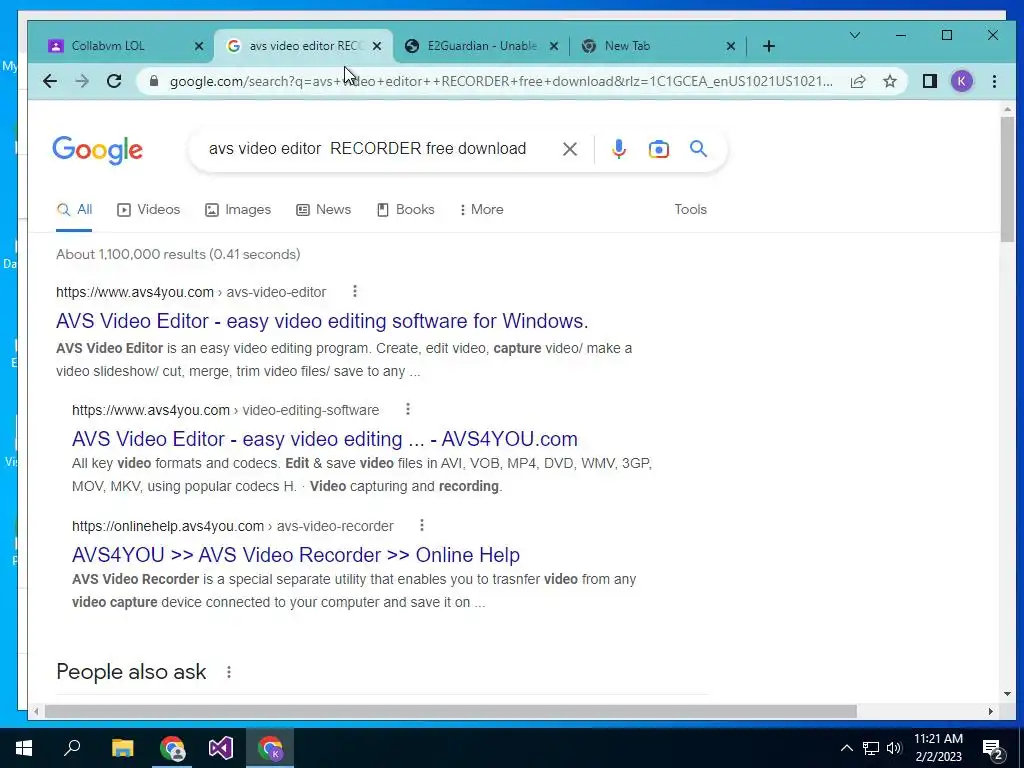Open the search Tools options
This screenshot has width=1024, height=768.
pos(690,210)
